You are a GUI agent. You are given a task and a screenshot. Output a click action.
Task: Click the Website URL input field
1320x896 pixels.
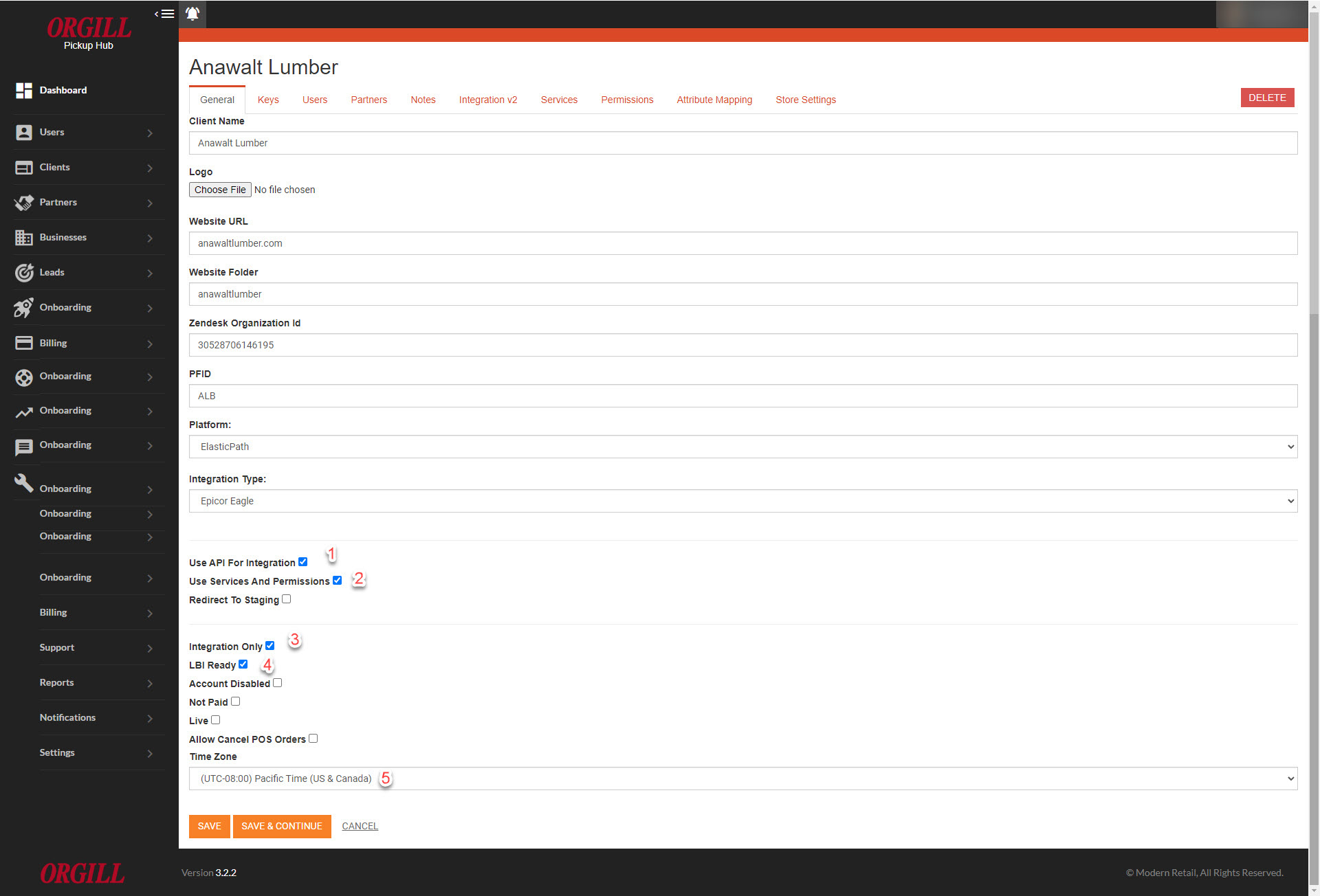pos(743,243)
